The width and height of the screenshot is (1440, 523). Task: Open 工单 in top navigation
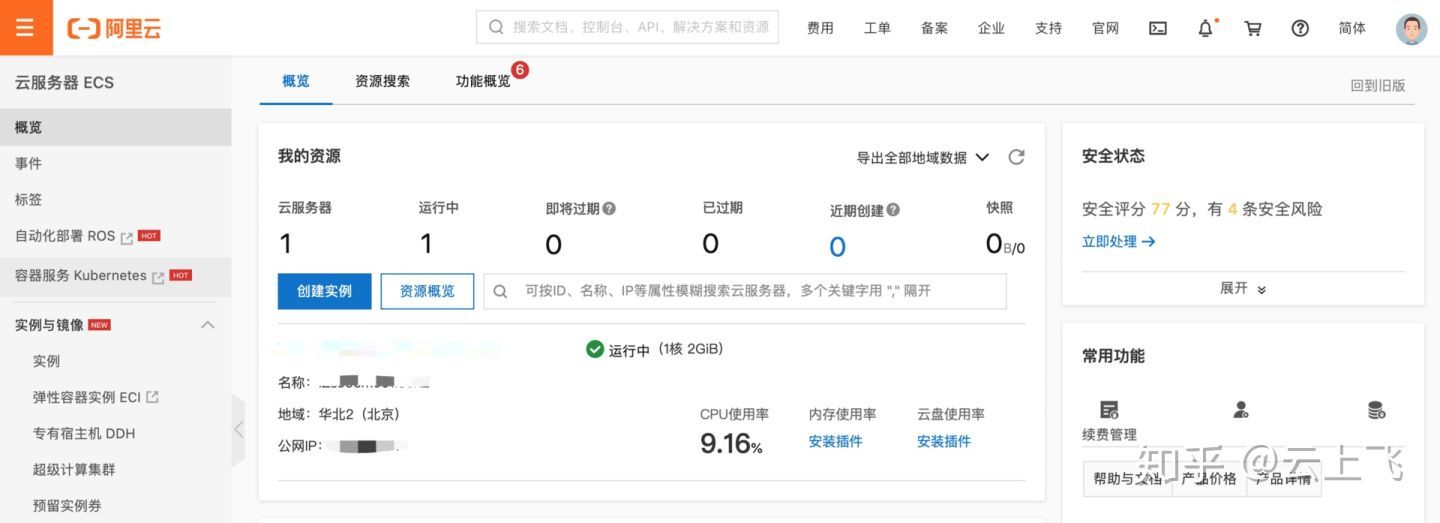(877, 28)
